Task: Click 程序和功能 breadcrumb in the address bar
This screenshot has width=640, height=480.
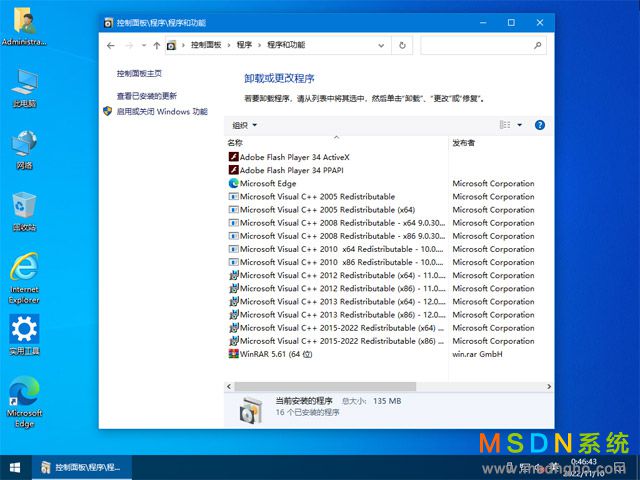Action: click(286, 45)
